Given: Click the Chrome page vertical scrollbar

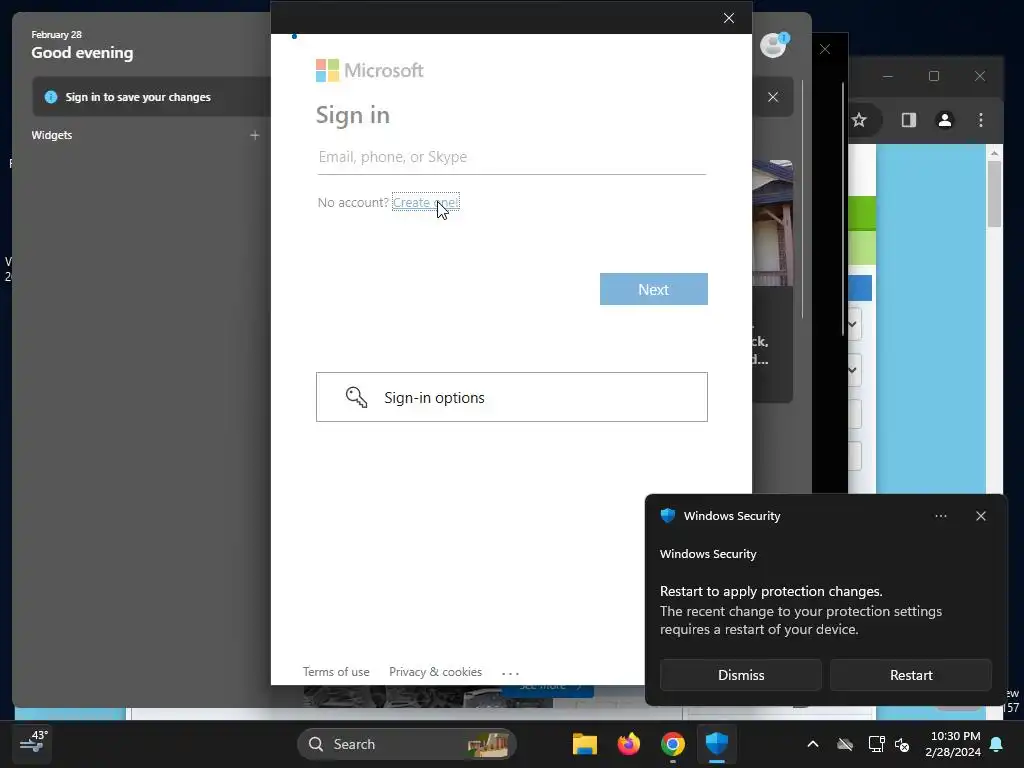Looking at the screenshot, I should 994,194.
